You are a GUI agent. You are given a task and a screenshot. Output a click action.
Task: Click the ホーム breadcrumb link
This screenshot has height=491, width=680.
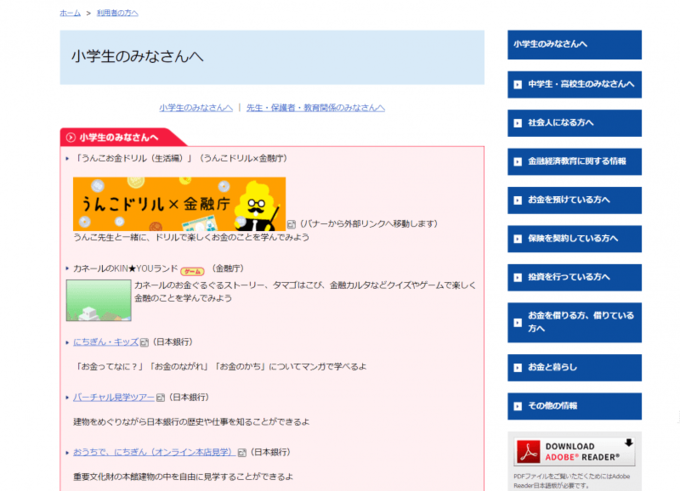(69, 13)
